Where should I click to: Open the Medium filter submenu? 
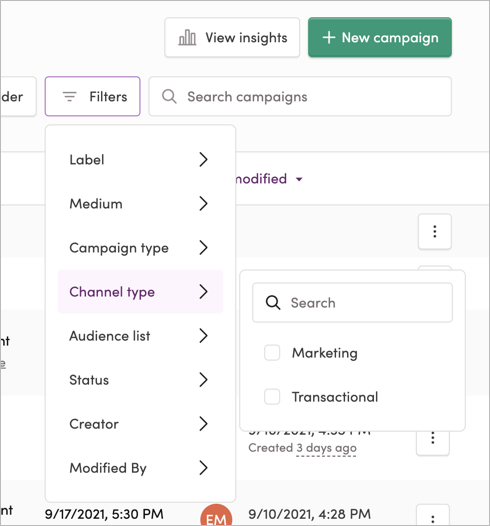point(140,204)
